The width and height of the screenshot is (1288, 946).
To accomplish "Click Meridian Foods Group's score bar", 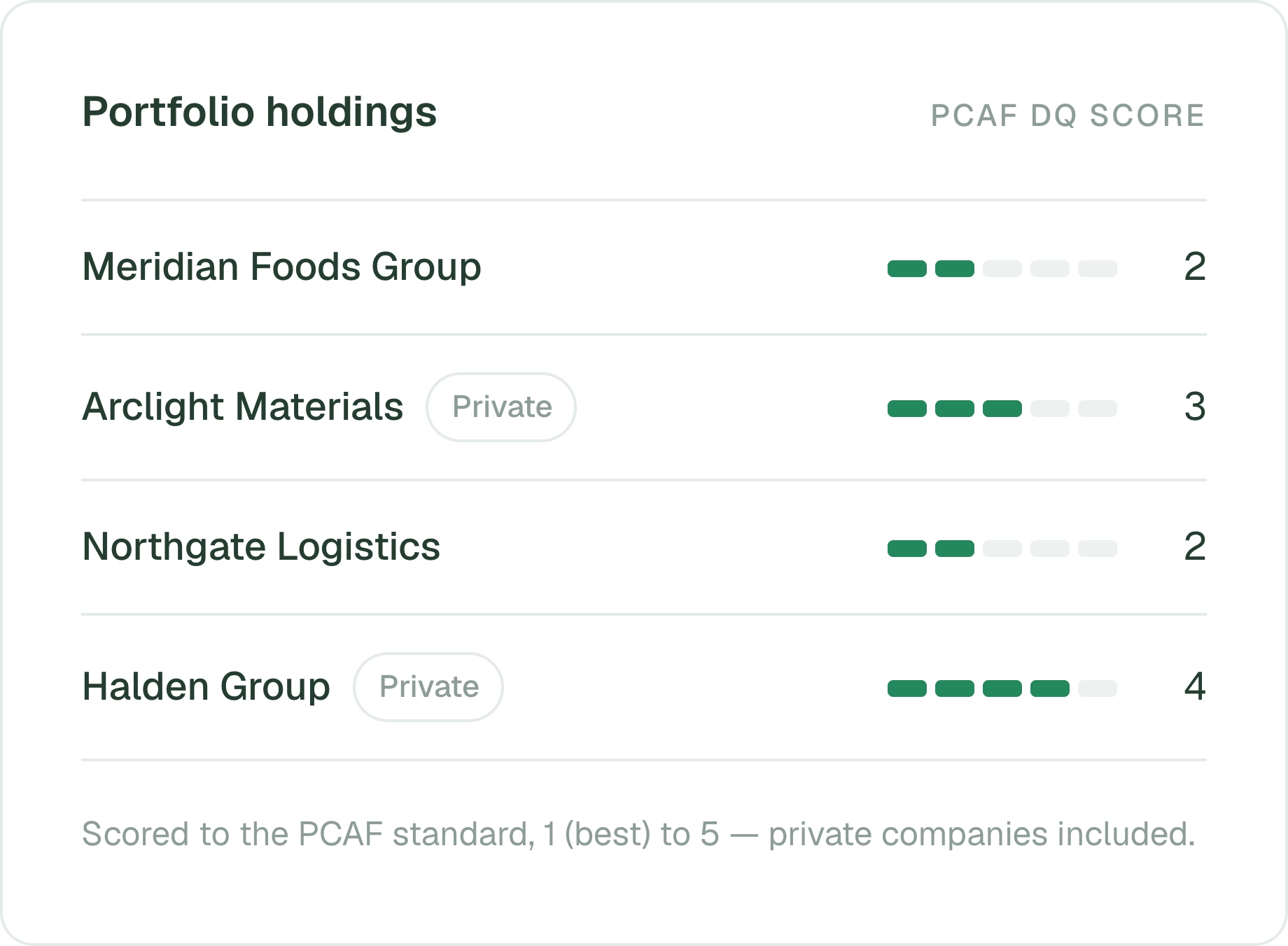I will click(x=1002, y=269).
